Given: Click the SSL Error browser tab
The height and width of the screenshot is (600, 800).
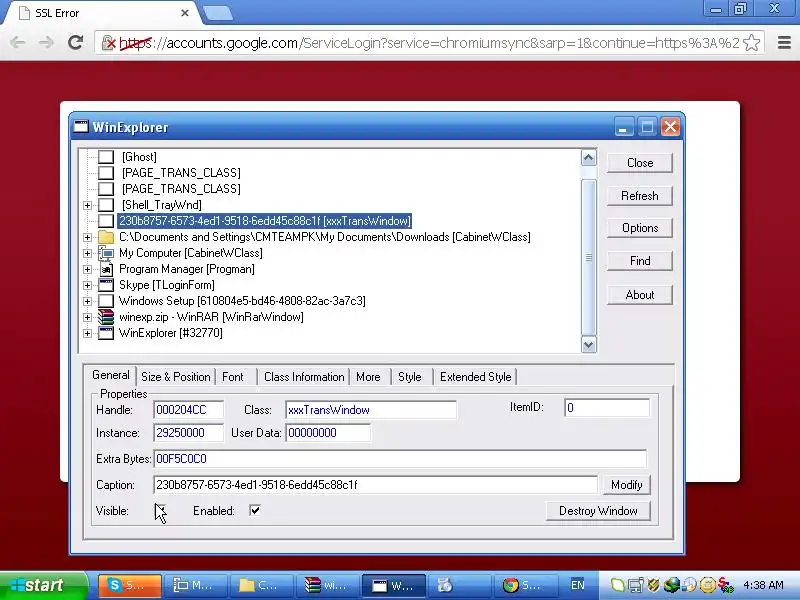Looking at the screenshot, I should coord(102,13).
